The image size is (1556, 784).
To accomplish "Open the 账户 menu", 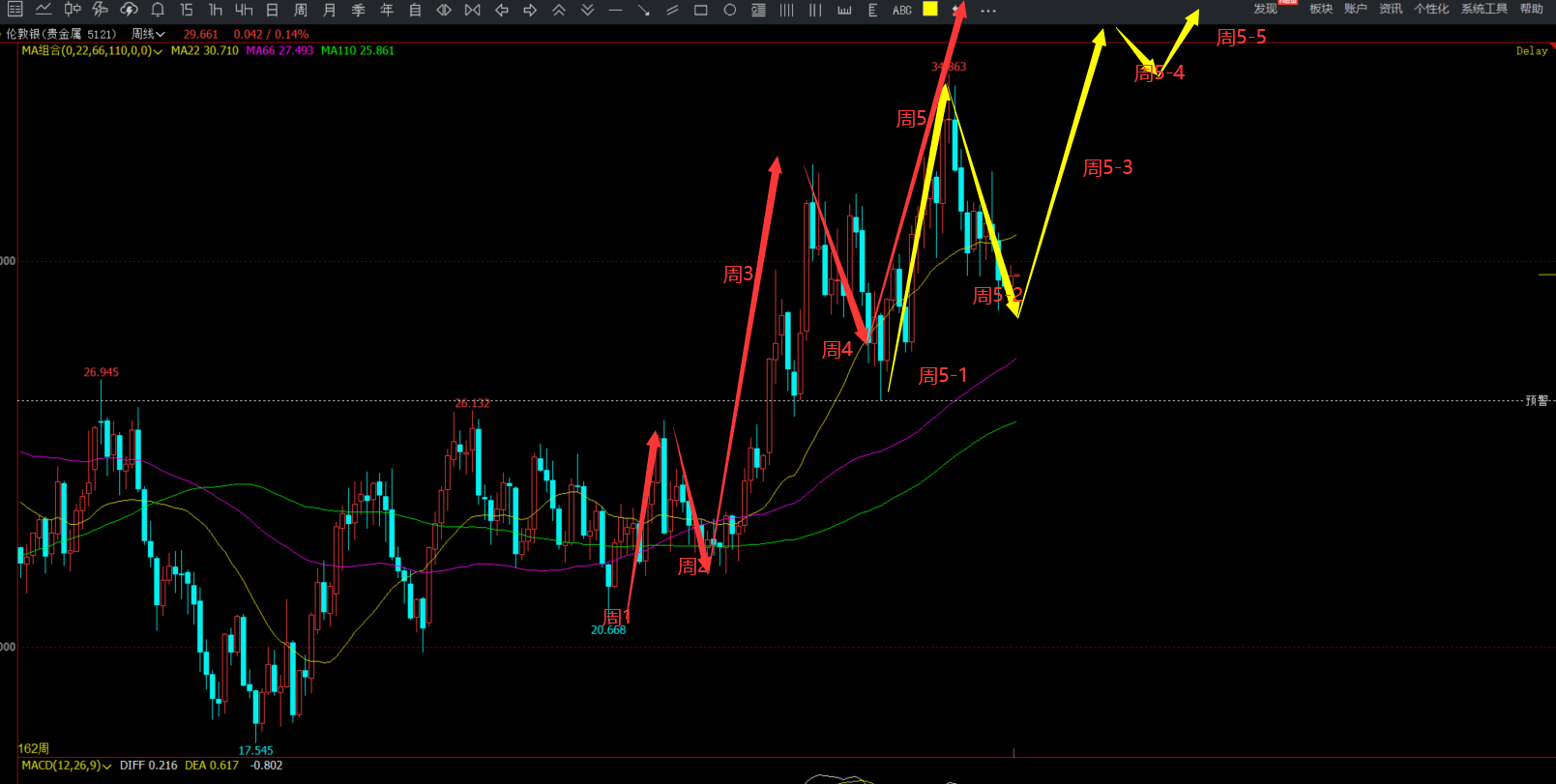I will coord(1356,9).
